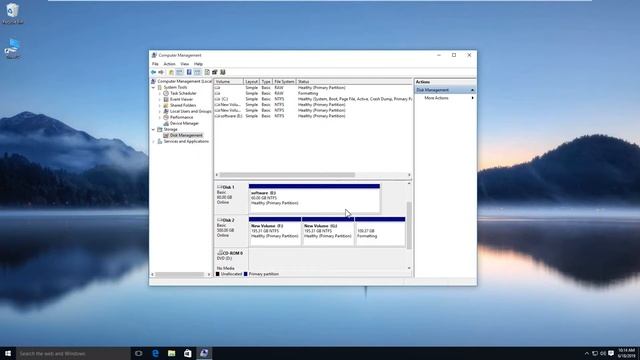The width and height of the screenshot is (640, 360).
Task: Click the Task Scheduler clock icon
Action: pyautogui.click(x=166, y=93)
